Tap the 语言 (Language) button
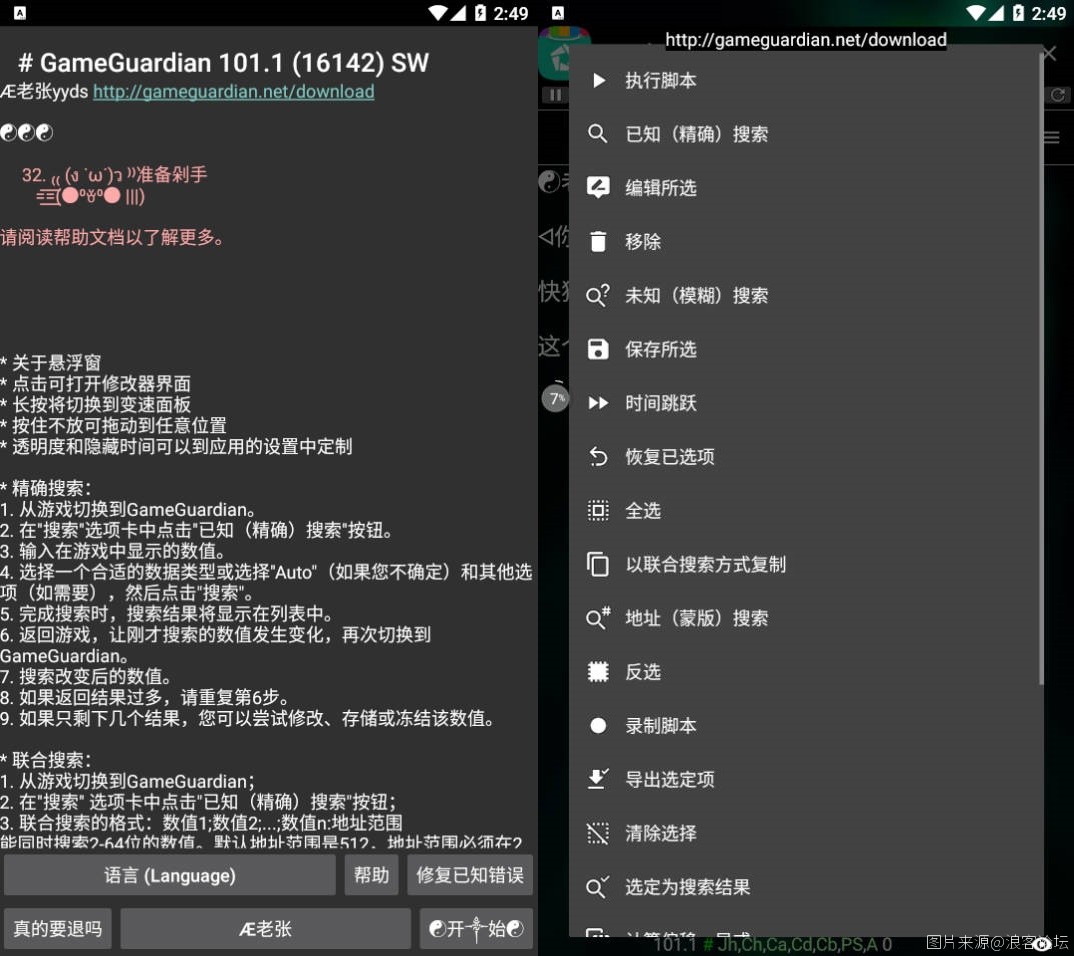 (170, 875)
